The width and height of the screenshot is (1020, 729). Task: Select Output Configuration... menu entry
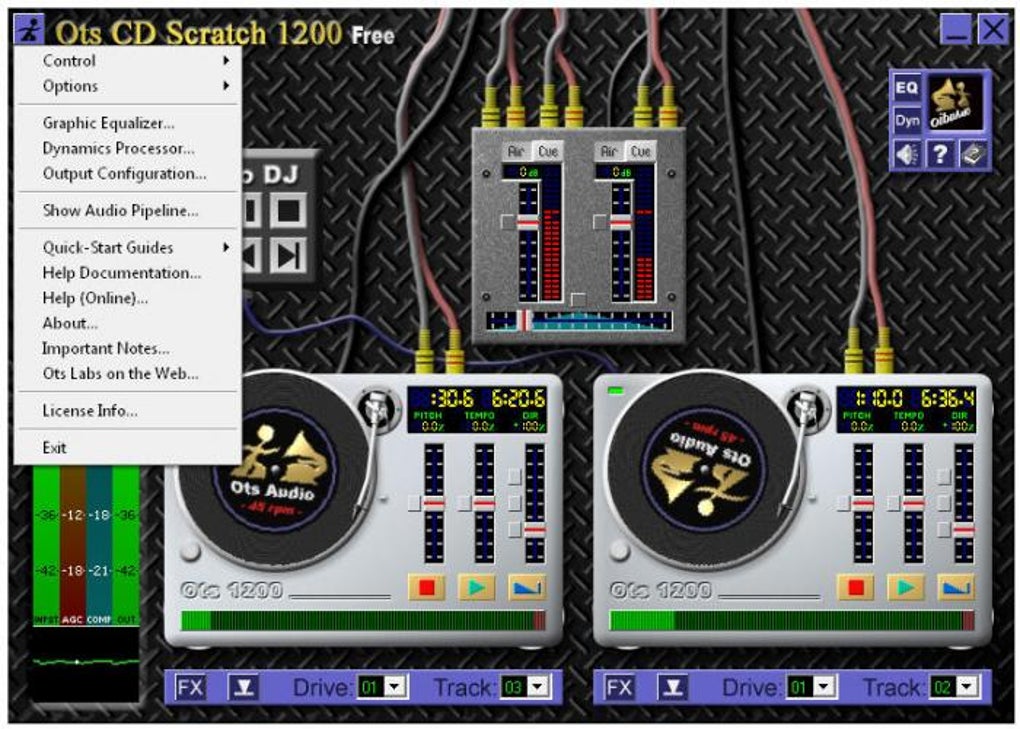click(128, 174)
